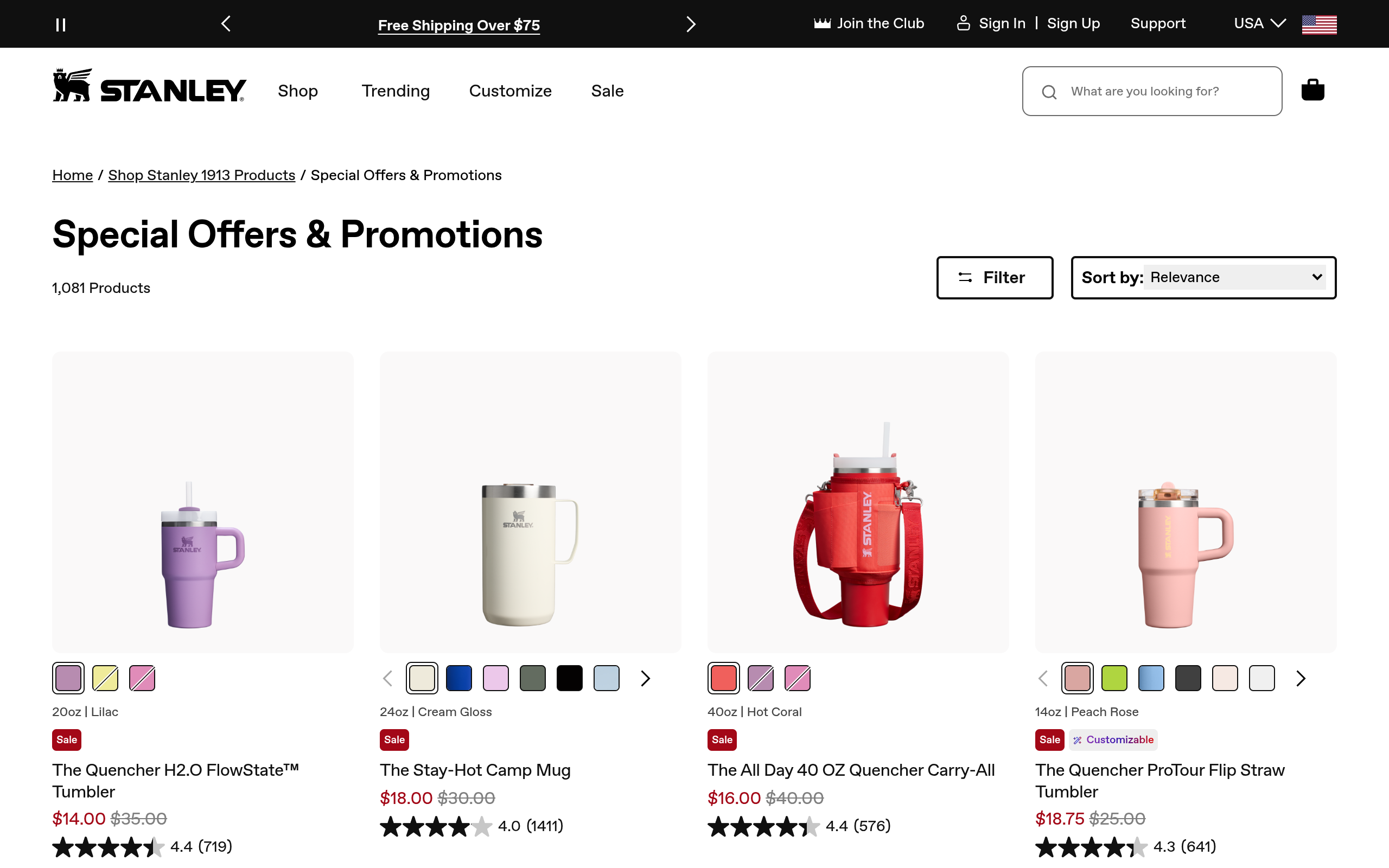Click the US flag icon
The height and width of the screenshot is (868, 1389).
[1319, 24]
